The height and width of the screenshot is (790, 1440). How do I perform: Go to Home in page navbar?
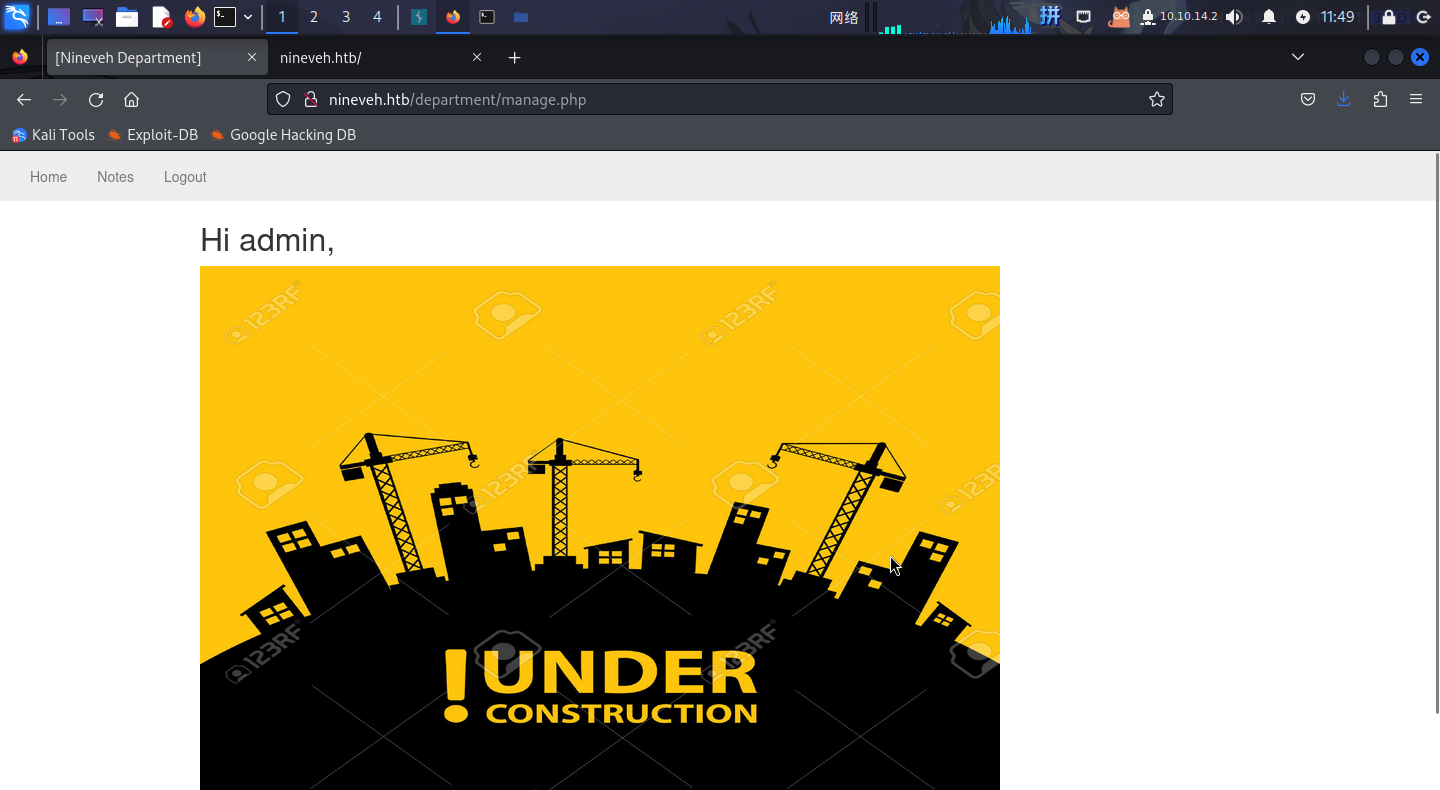click(48, 177)
